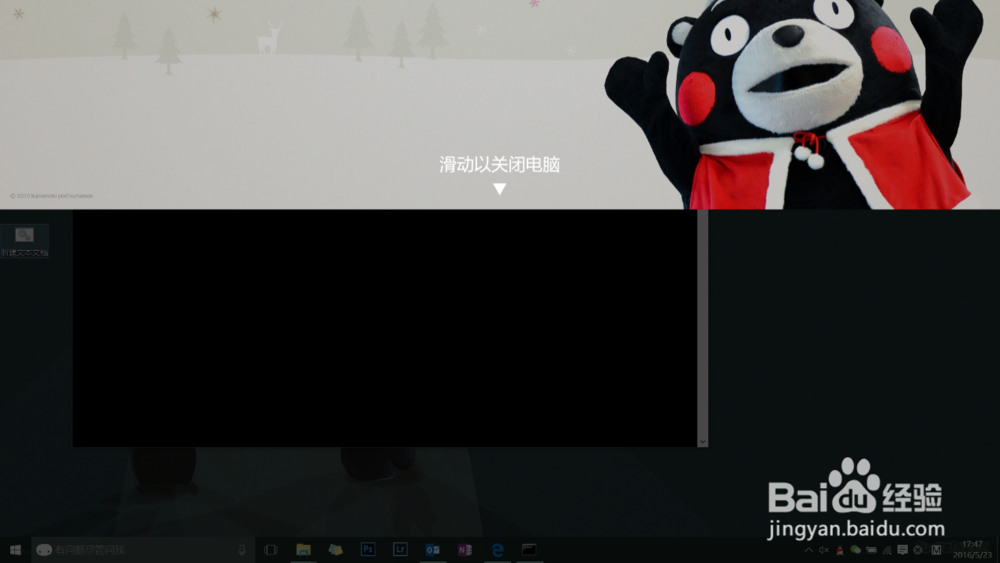
Task: Open File Explorer from the taskbar
Action: pyautogui.click(x=303, y=550)
